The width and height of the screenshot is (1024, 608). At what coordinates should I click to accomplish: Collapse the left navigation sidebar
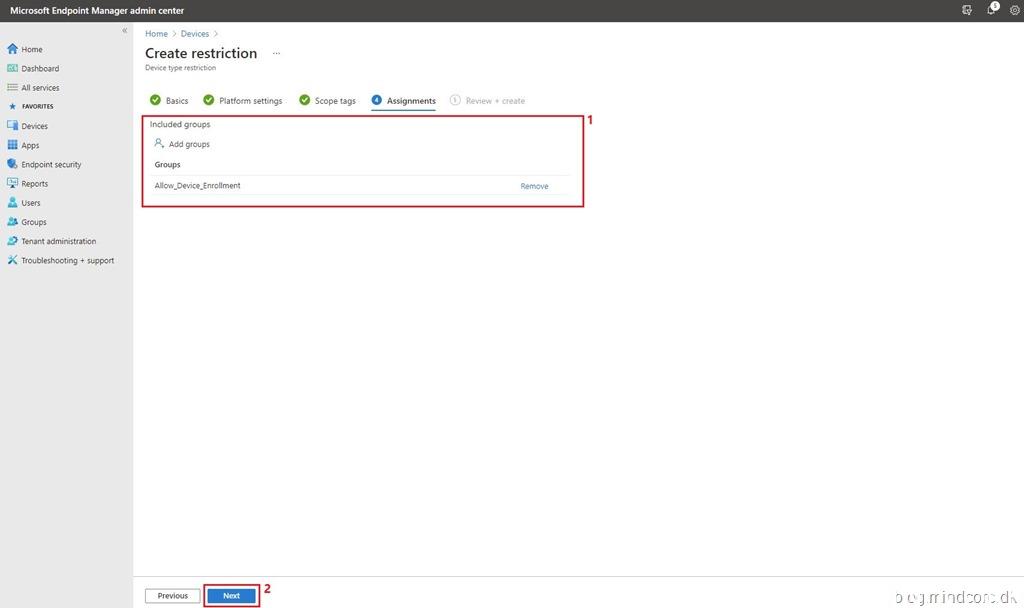[125, 31]
